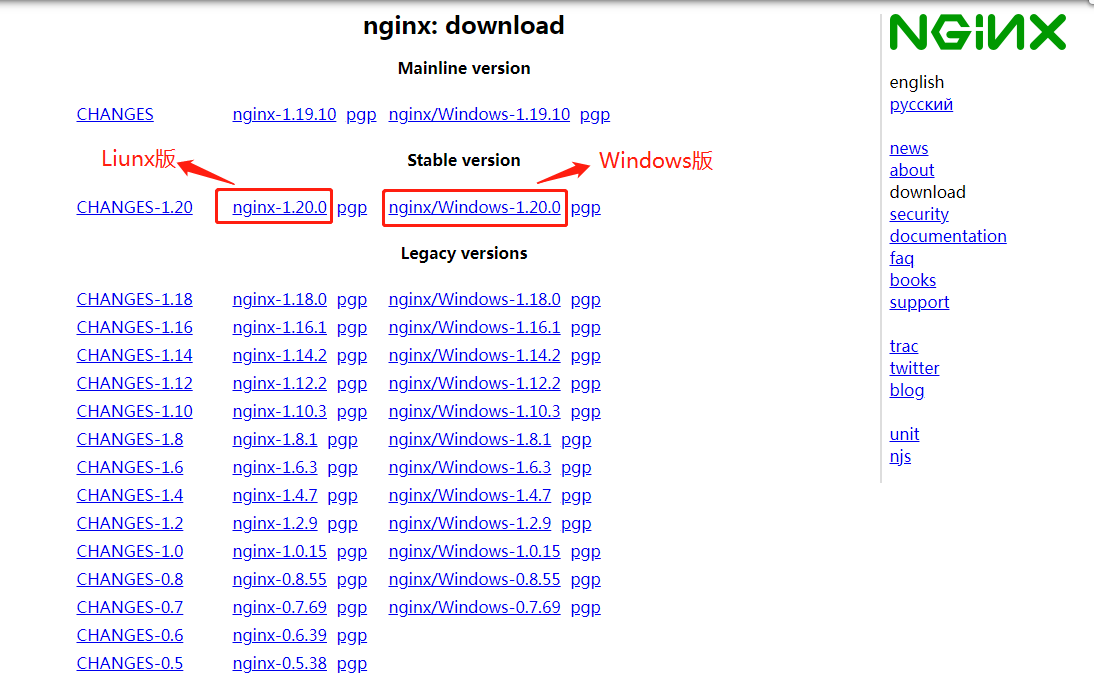Download nginx-1.19.10 mainline source

point(284,114)
